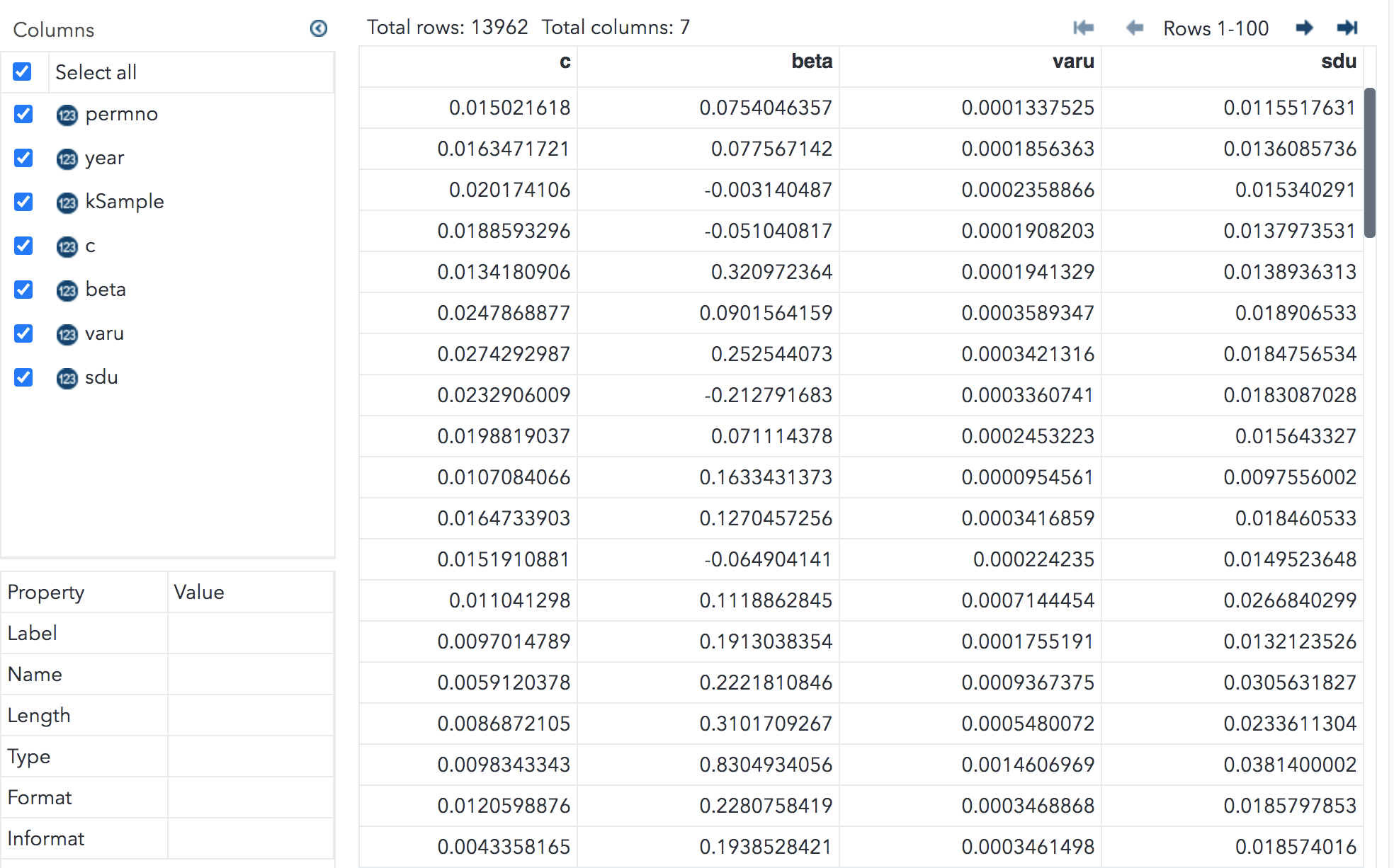
Task: Jump to last page of rows
Action: coord(1347,28)
